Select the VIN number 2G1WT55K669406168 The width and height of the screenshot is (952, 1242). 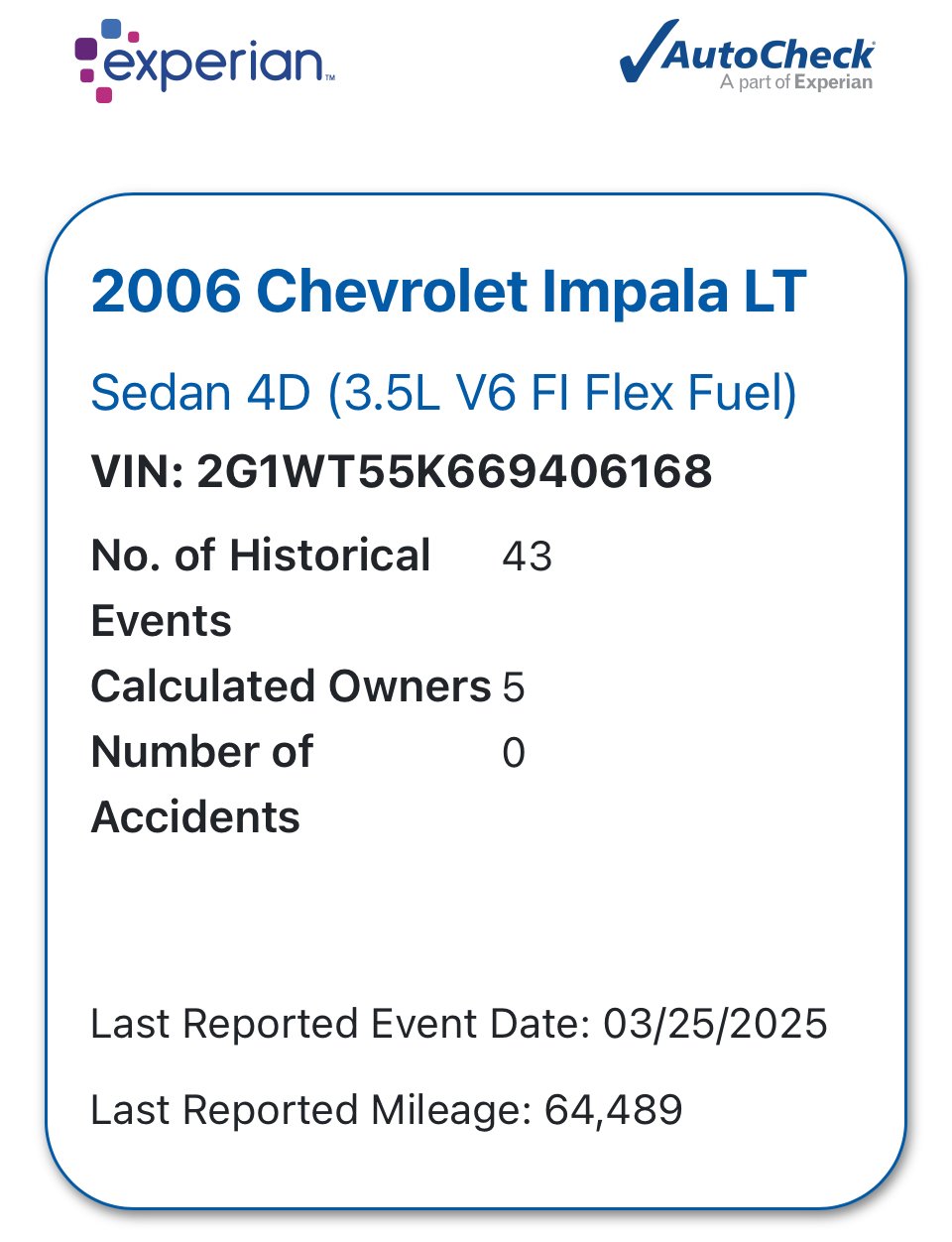tap(454, 471)
